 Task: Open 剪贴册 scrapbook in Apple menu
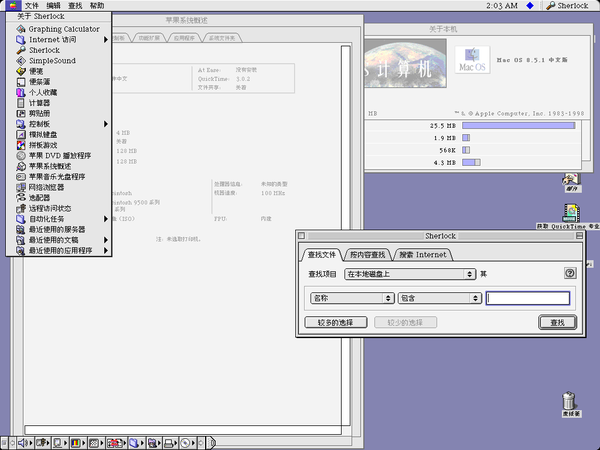click(59, 113)
